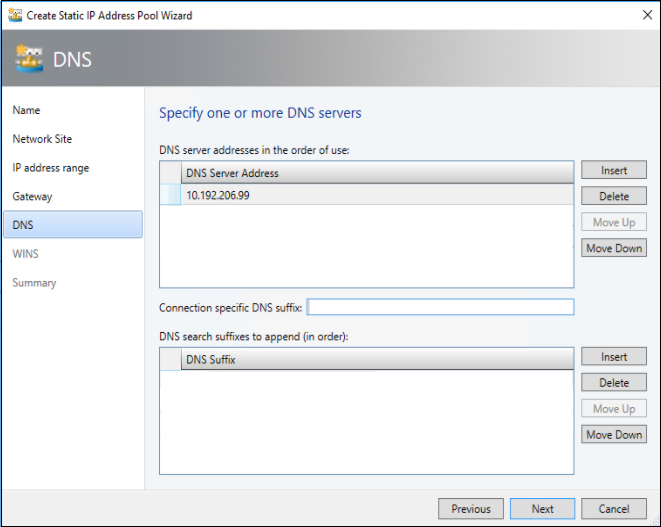Click the DNS Server Address column header
The image size is (661, 527).
coord(377,173)
